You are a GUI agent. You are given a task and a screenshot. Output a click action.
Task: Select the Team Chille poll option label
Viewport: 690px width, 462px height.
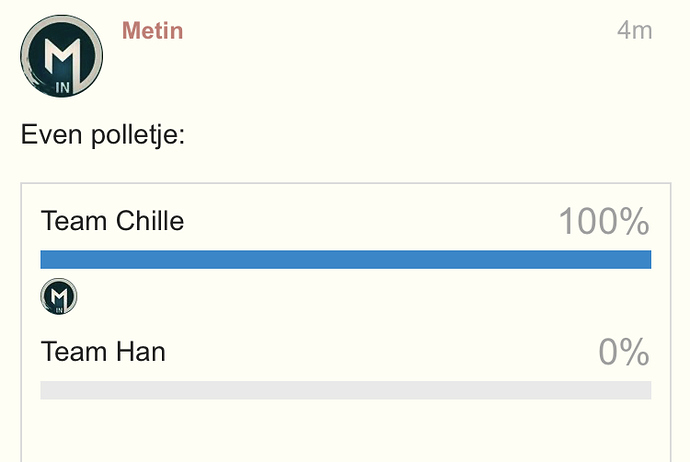pyautogui.click(x=112, y=220)
